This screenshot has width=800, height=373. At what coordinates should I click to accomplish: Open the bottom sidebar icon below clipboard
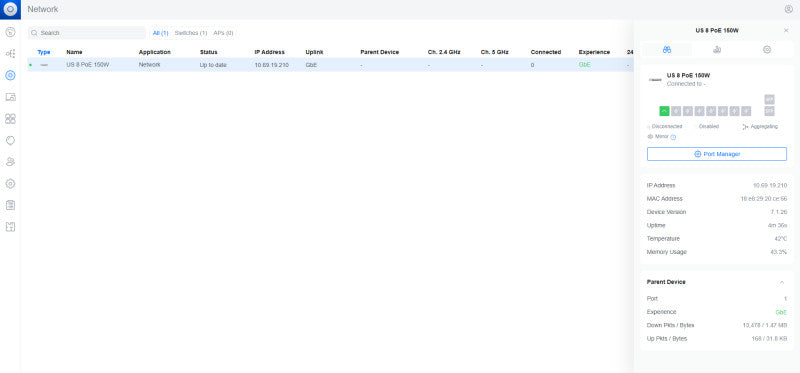coord(10,227)
